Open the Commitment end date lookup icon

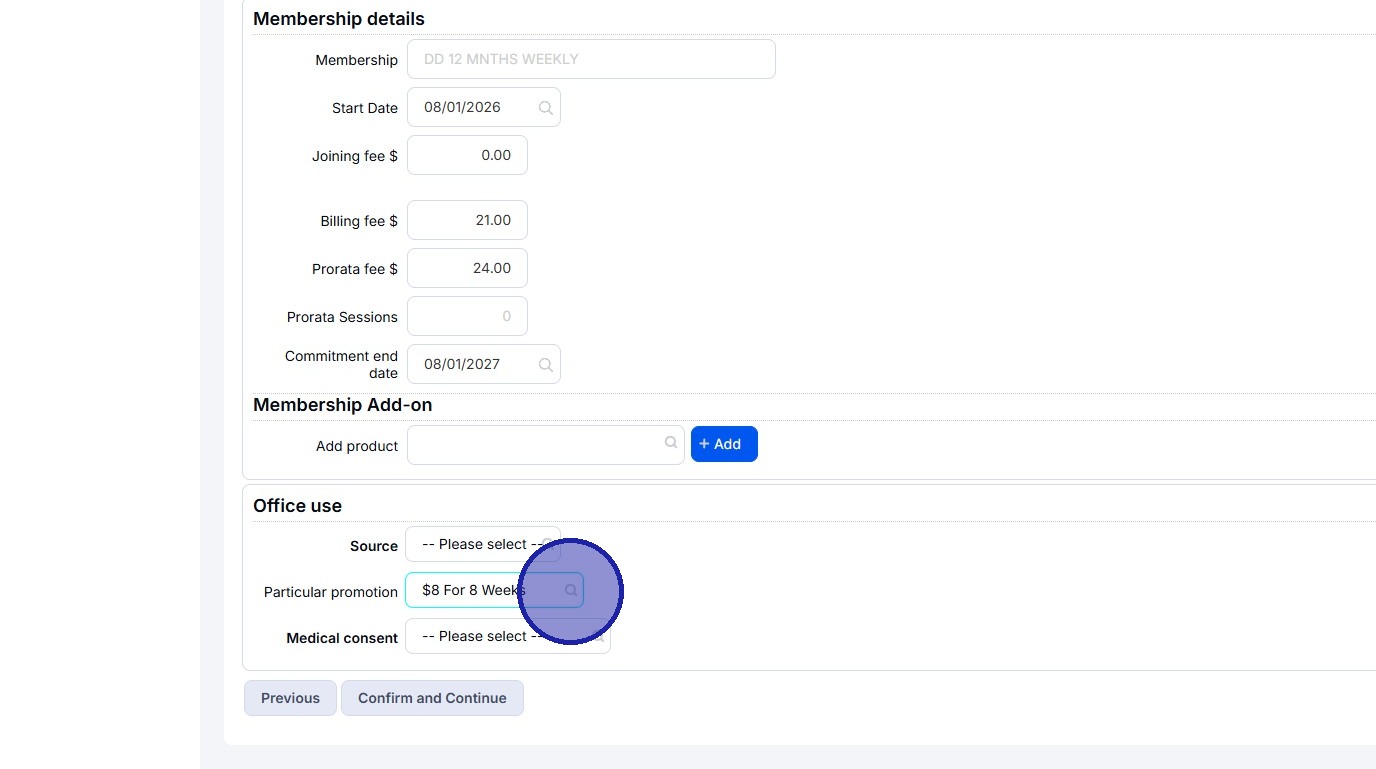546,365
